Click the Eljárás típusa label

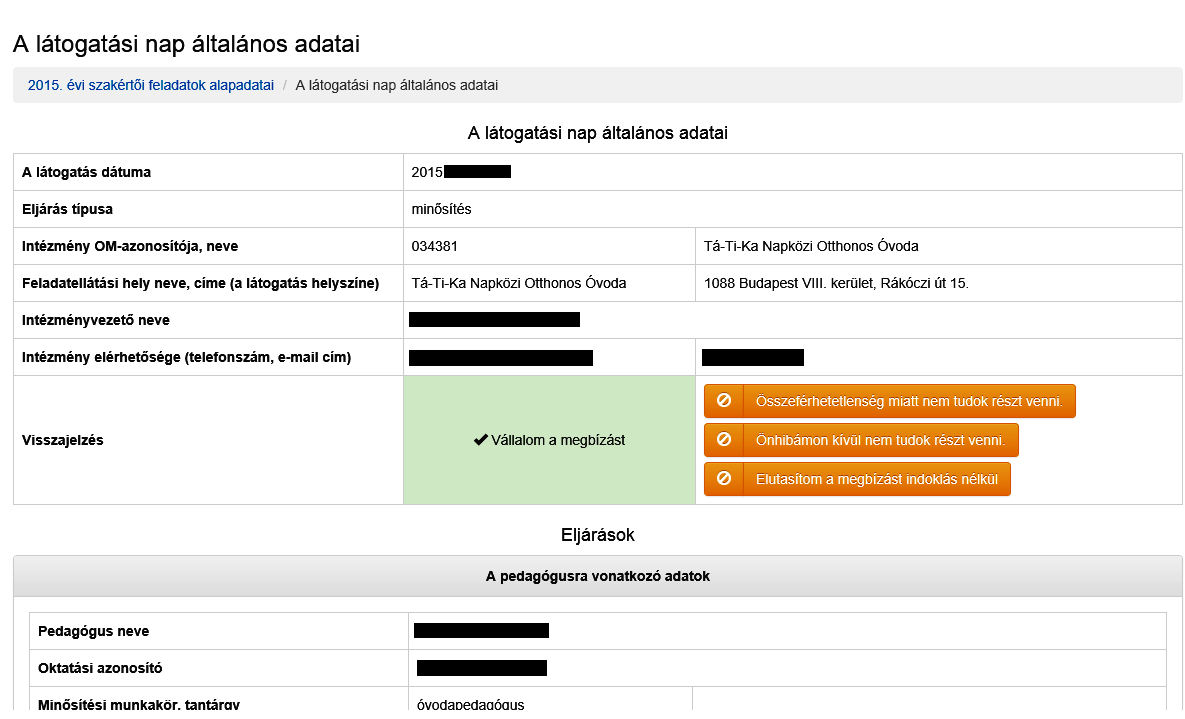(67, 209)
